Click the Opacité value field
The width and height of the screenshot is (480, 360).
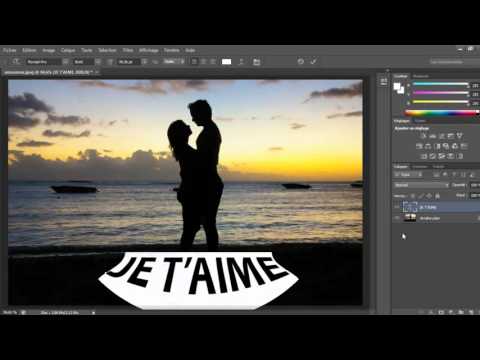point(474,185)
